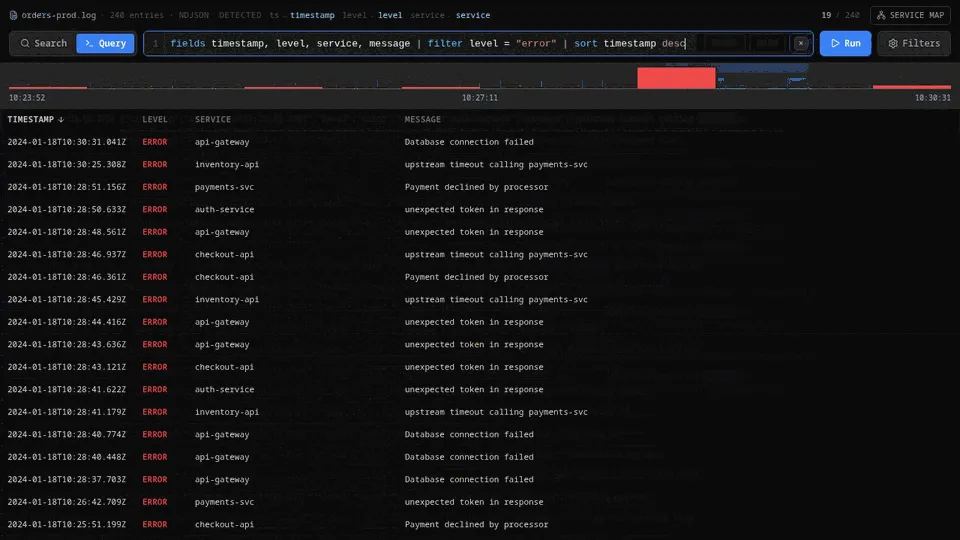Click message in the 10:26:42.709Z row
Viewport: 960px width, 540px height.
click(x=474, y=502)
